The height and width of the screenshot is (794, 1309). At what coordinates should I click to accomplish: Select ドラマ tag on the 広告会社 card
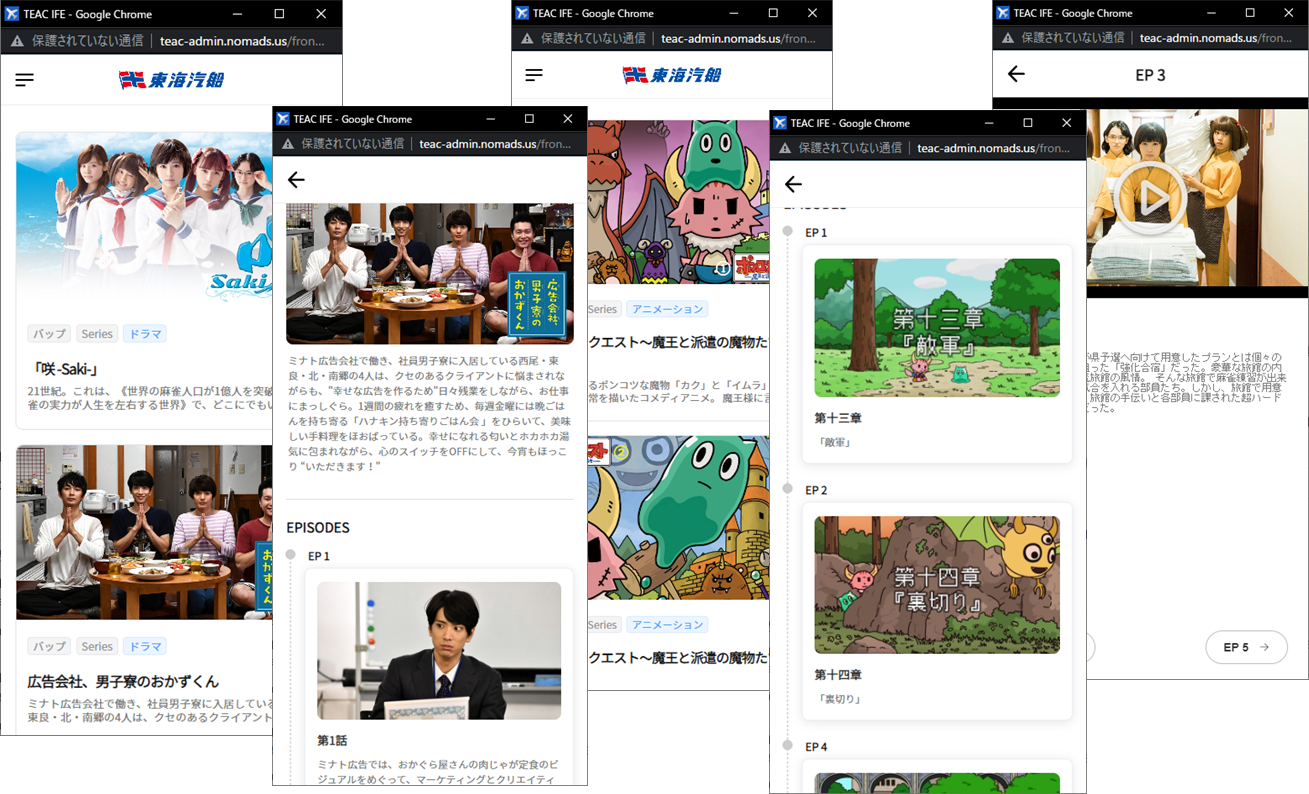coord(145,647)
